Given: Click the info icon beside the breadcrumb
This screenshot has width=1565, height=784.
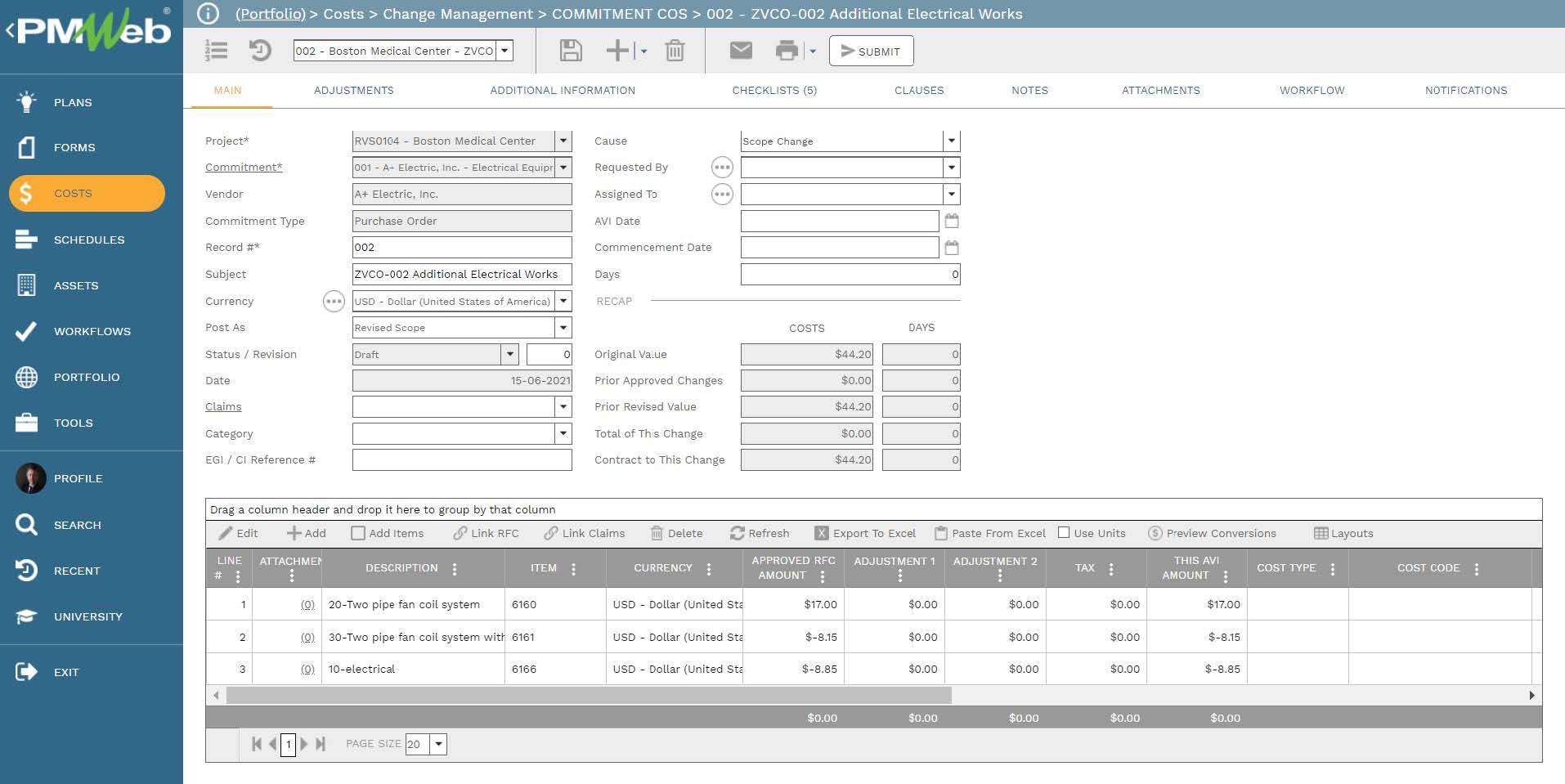Looking at the screenshot, I should tap(209, 14).
